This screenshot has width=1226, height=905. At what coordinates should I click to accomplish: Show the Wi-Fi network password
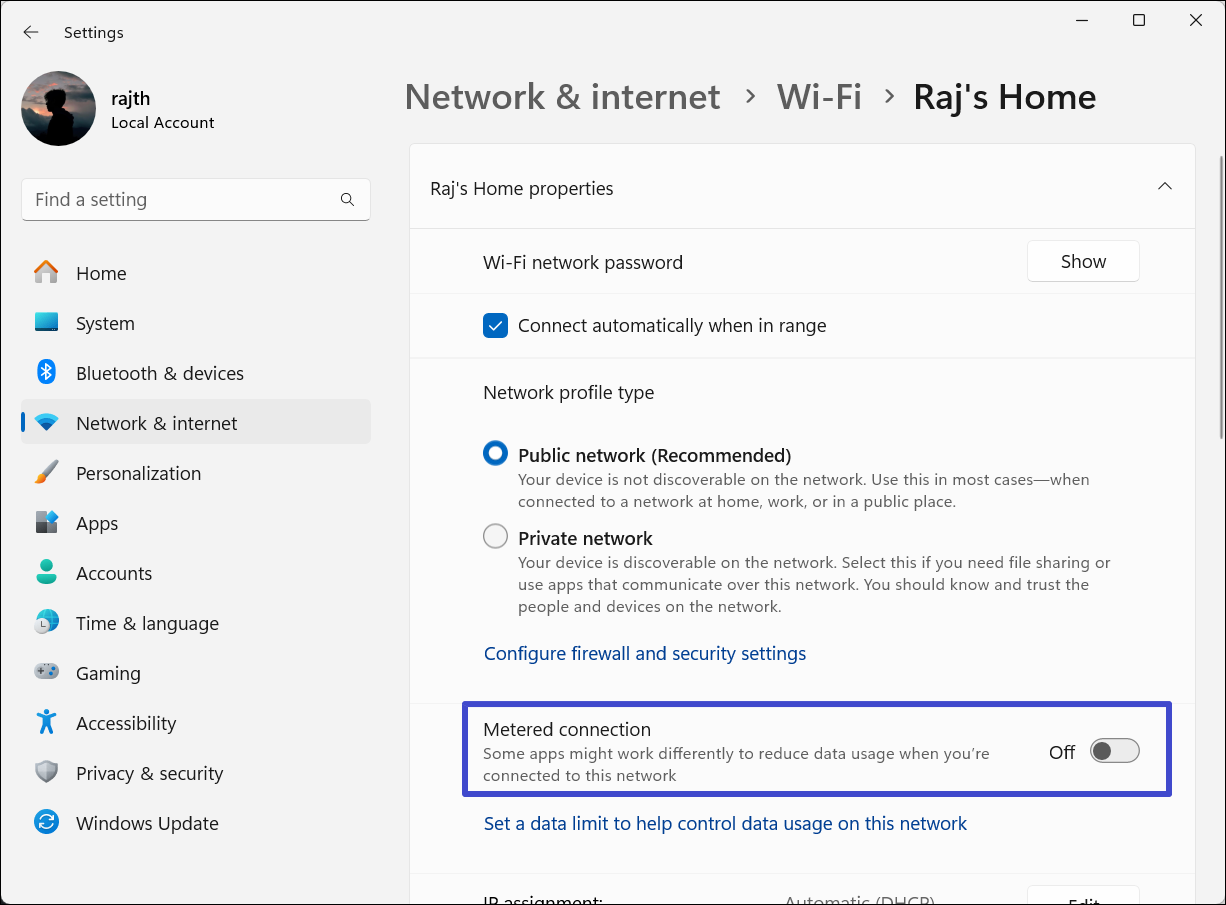pos(1083,262)
